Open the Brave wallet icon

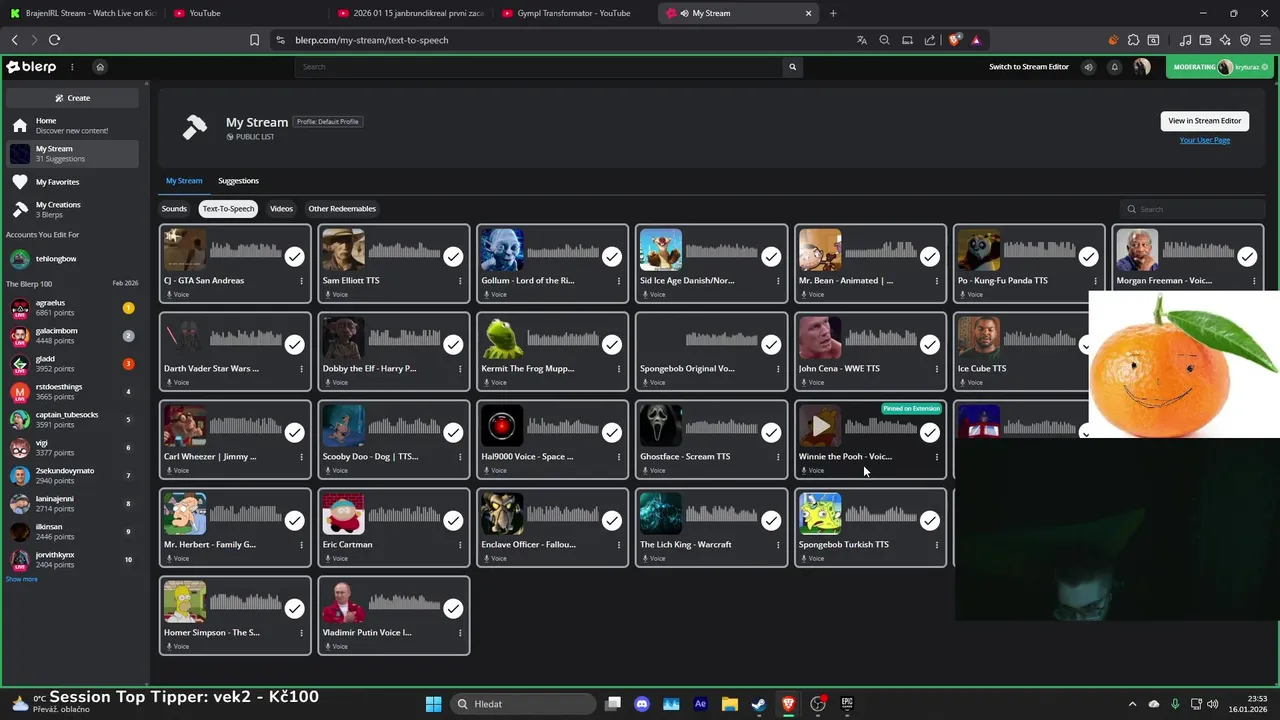1205,40
